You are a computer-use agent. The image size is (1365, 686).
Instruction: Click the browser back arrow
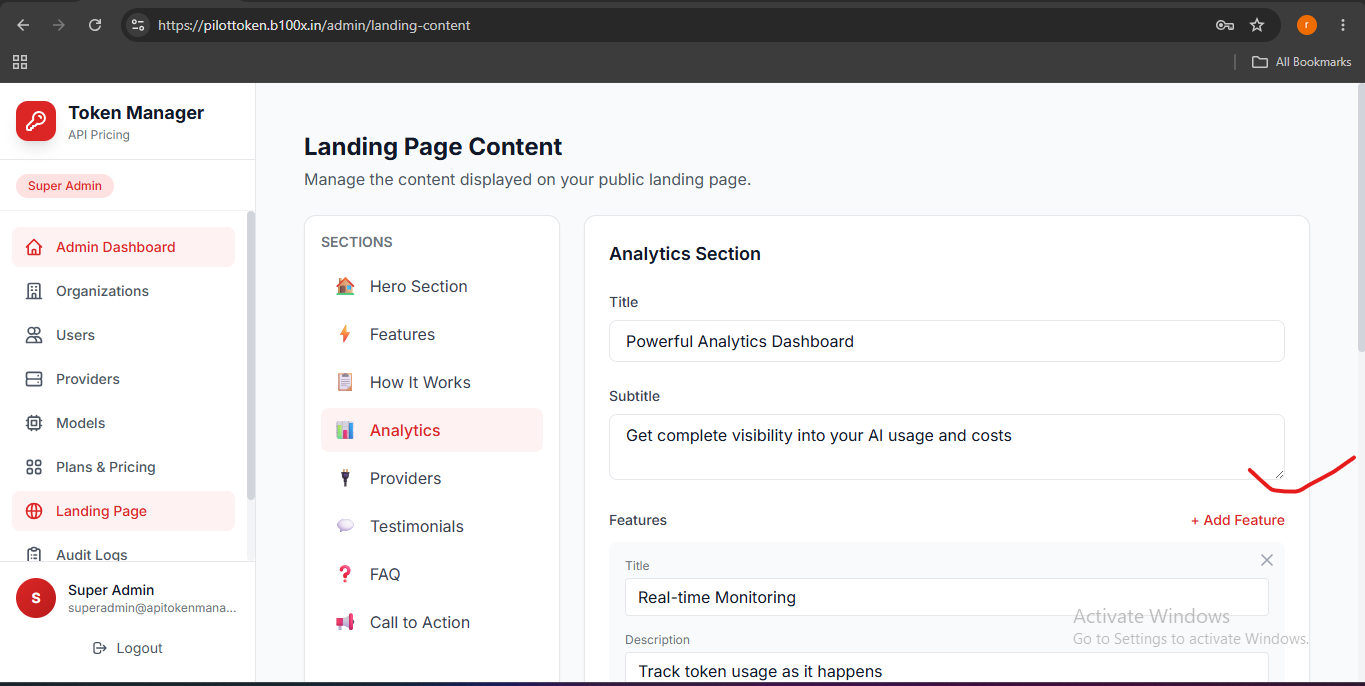point(23,25)
